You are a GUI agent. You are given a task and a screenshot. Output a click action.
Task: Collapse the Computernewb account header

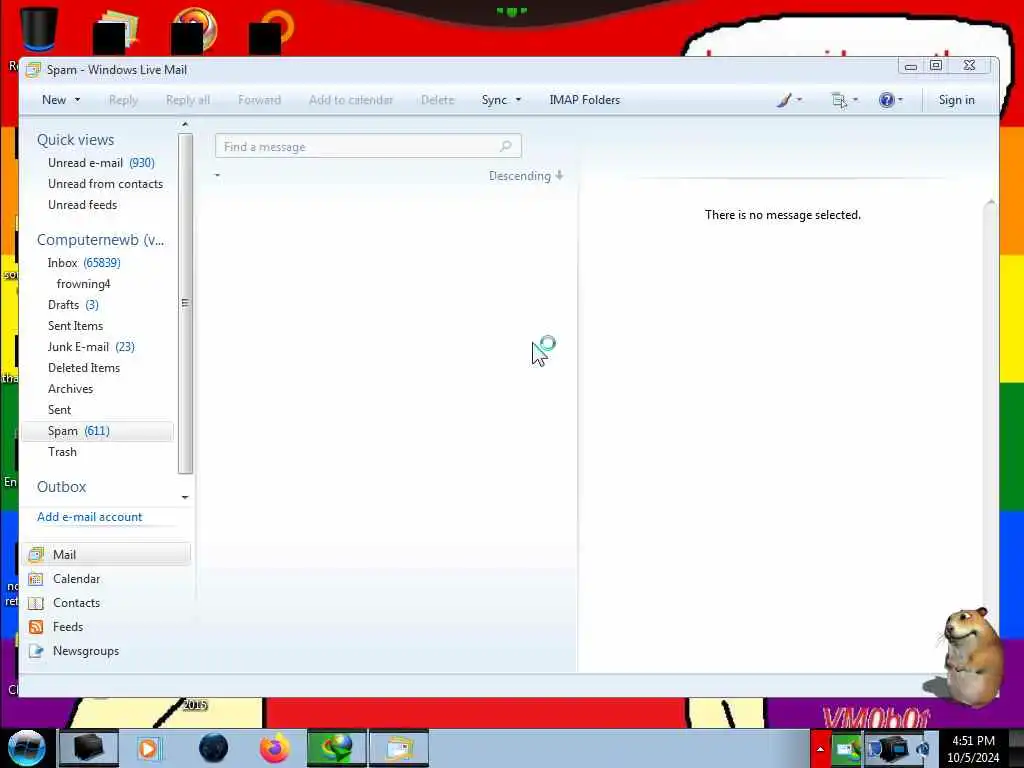(101, 240)
